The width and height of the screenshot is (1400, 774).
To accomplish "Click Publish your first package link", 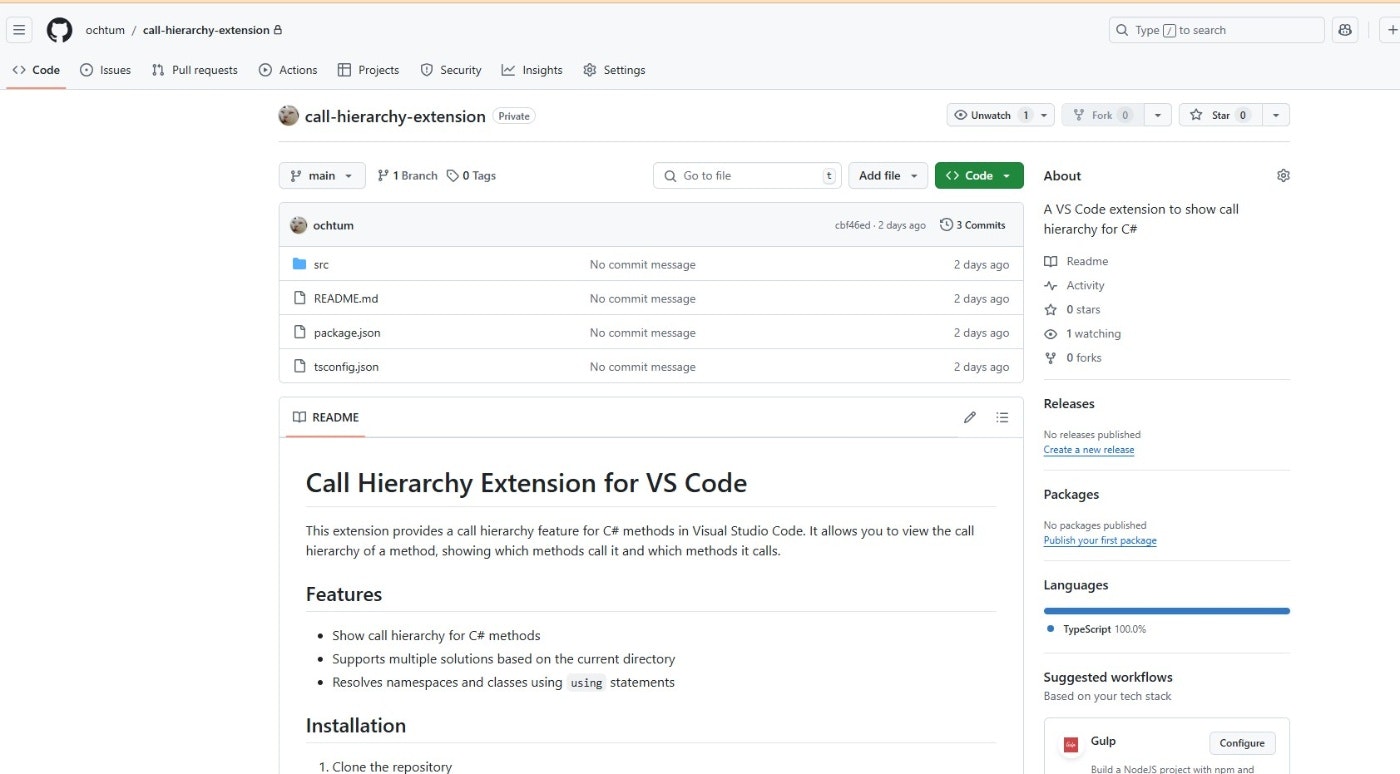I will pyautogui.click(x=1100, y=541).
